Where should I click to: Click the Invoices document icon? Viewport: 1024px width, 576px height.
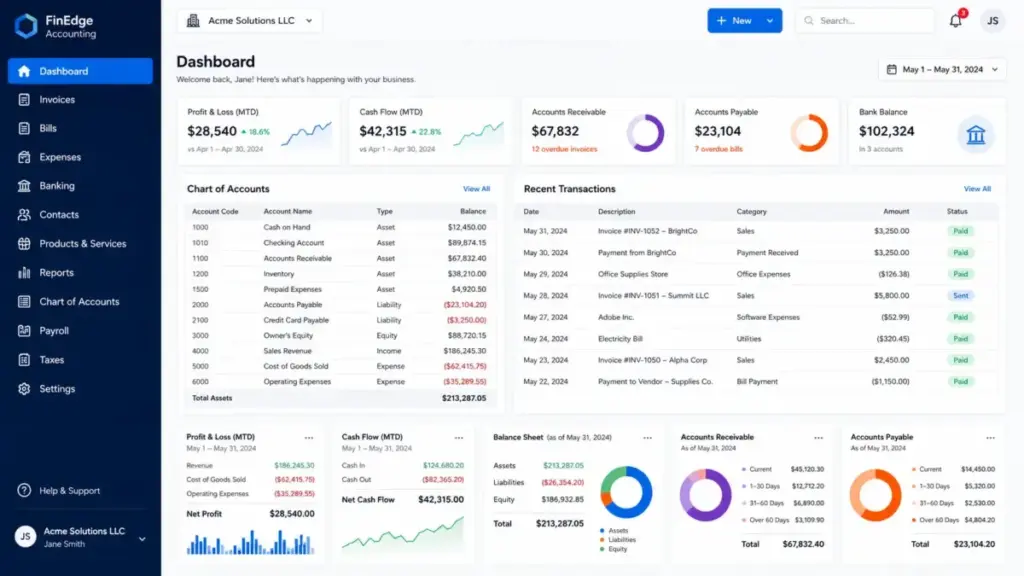point(24,100)
